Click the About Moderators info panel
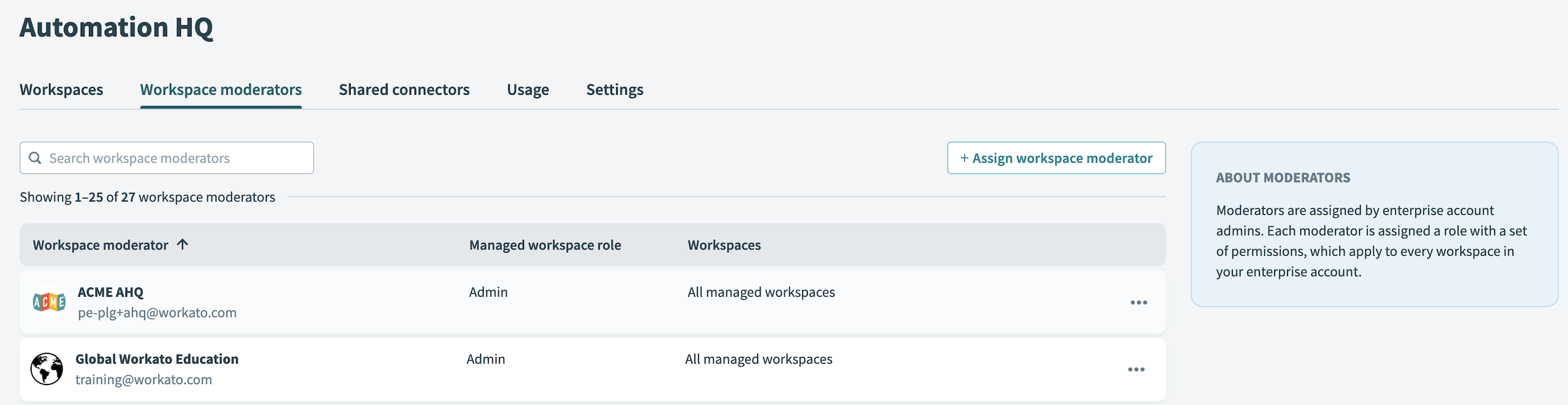The width and height of the screenshot is (1568, 405). (x=1374, y=224)
